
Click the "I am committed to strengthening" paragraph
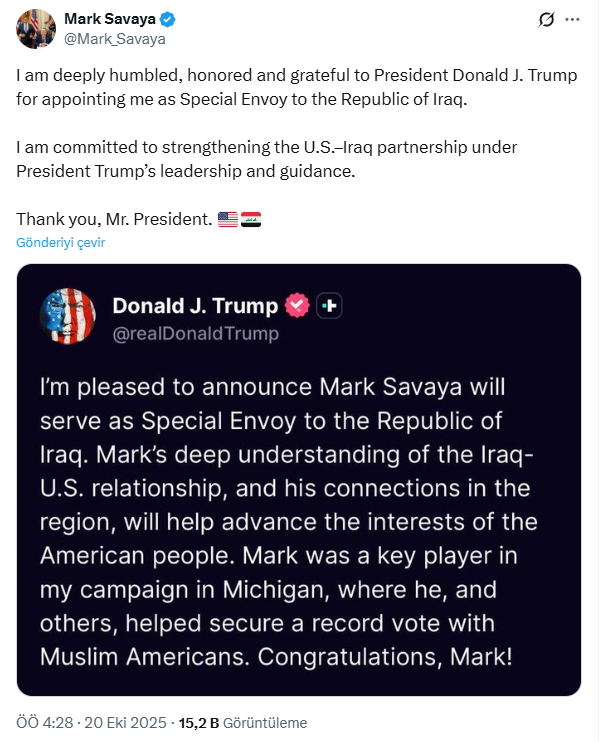(267, 159)
